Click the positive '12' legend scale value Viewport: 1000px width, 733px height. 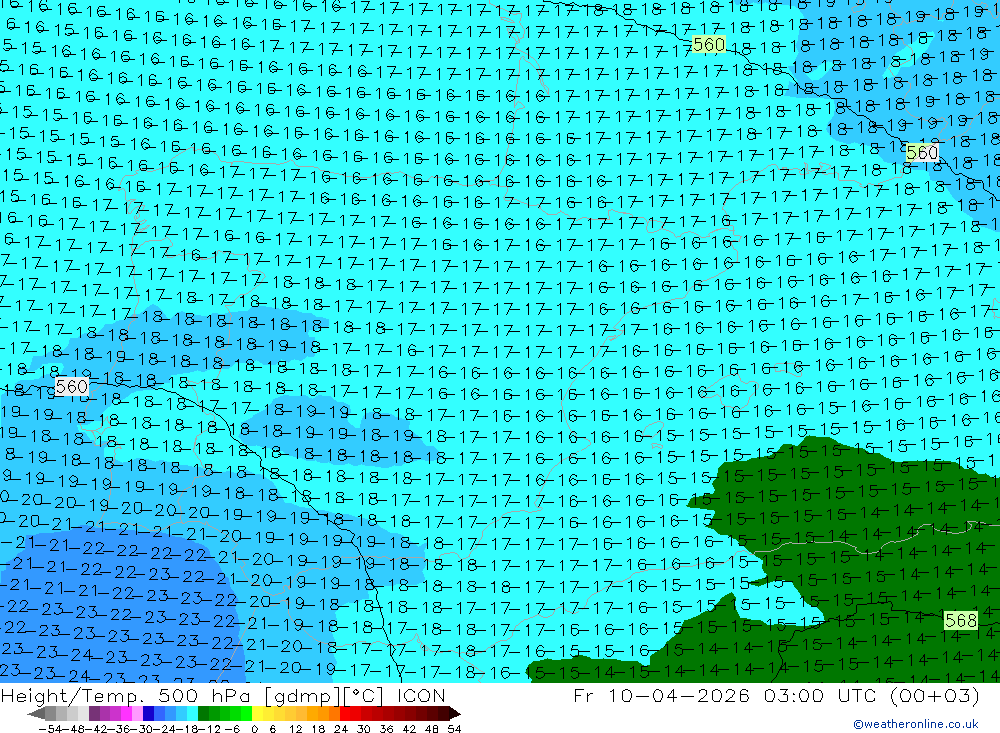295,729
